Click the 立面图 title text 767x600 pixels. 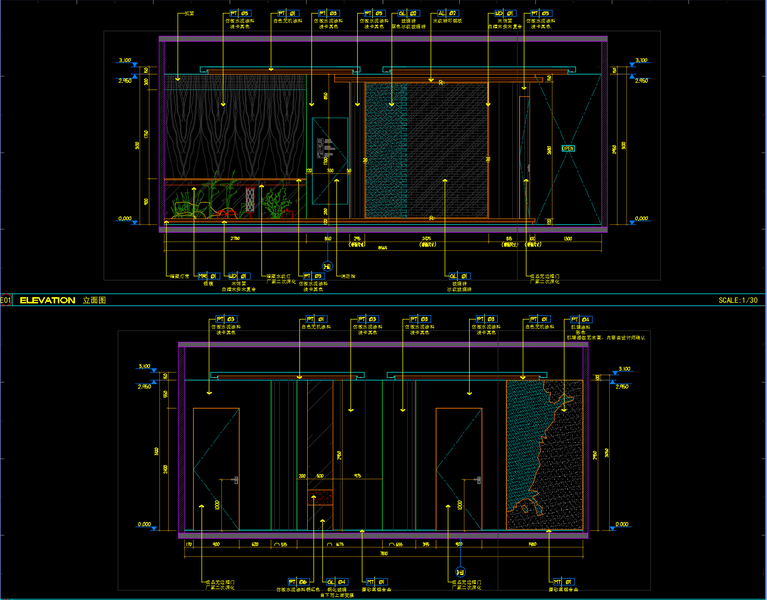[94, 300]
